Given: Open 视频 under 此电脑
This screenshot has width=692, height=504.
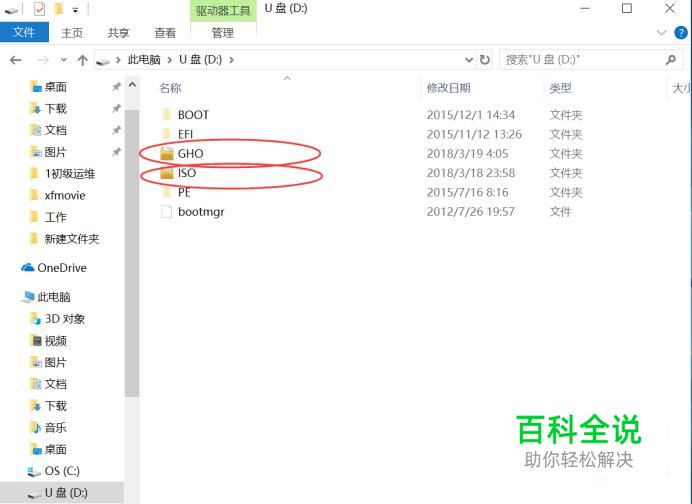Looking at the screenshot, I should click(x=49, y=341).
